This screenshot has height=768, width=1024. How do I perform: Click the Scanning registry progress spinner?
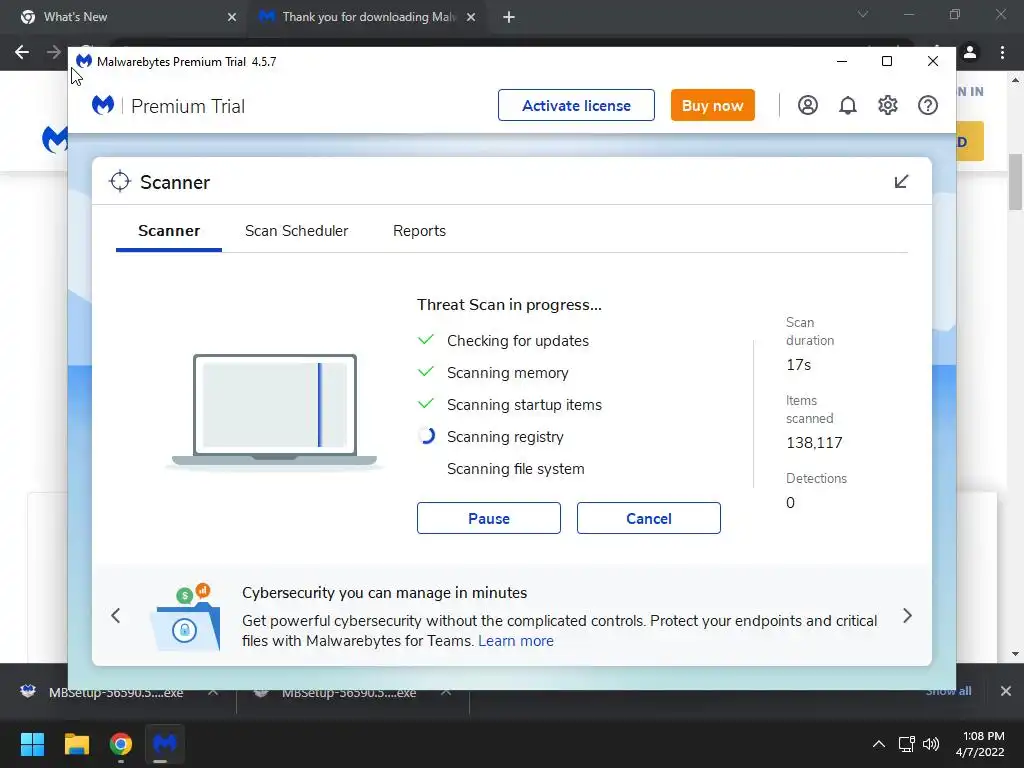tap(426, 436)
